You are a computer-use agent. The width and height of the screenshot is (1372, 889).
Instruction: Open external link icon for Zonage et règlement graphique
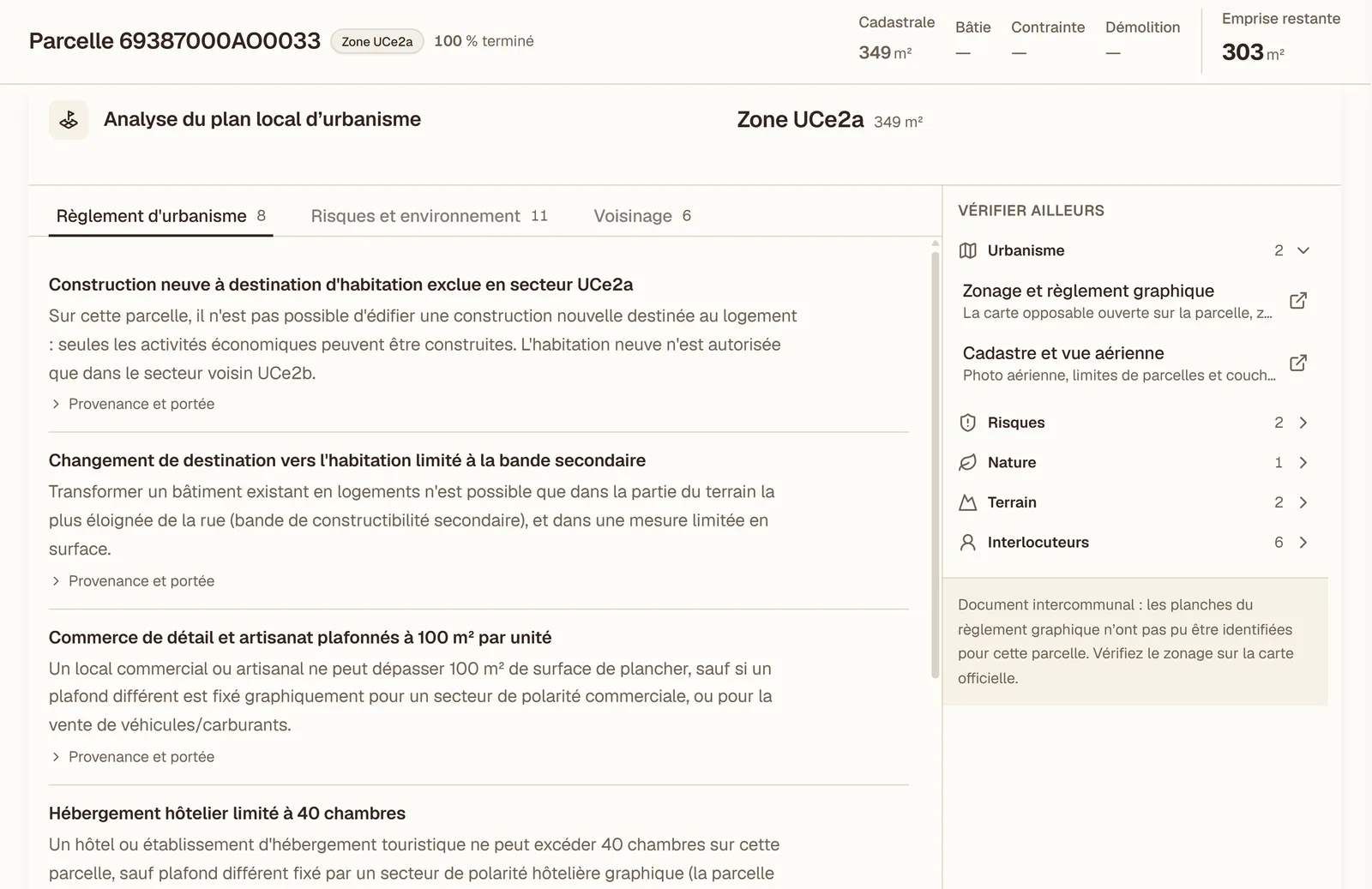(x=1298, y=300)
